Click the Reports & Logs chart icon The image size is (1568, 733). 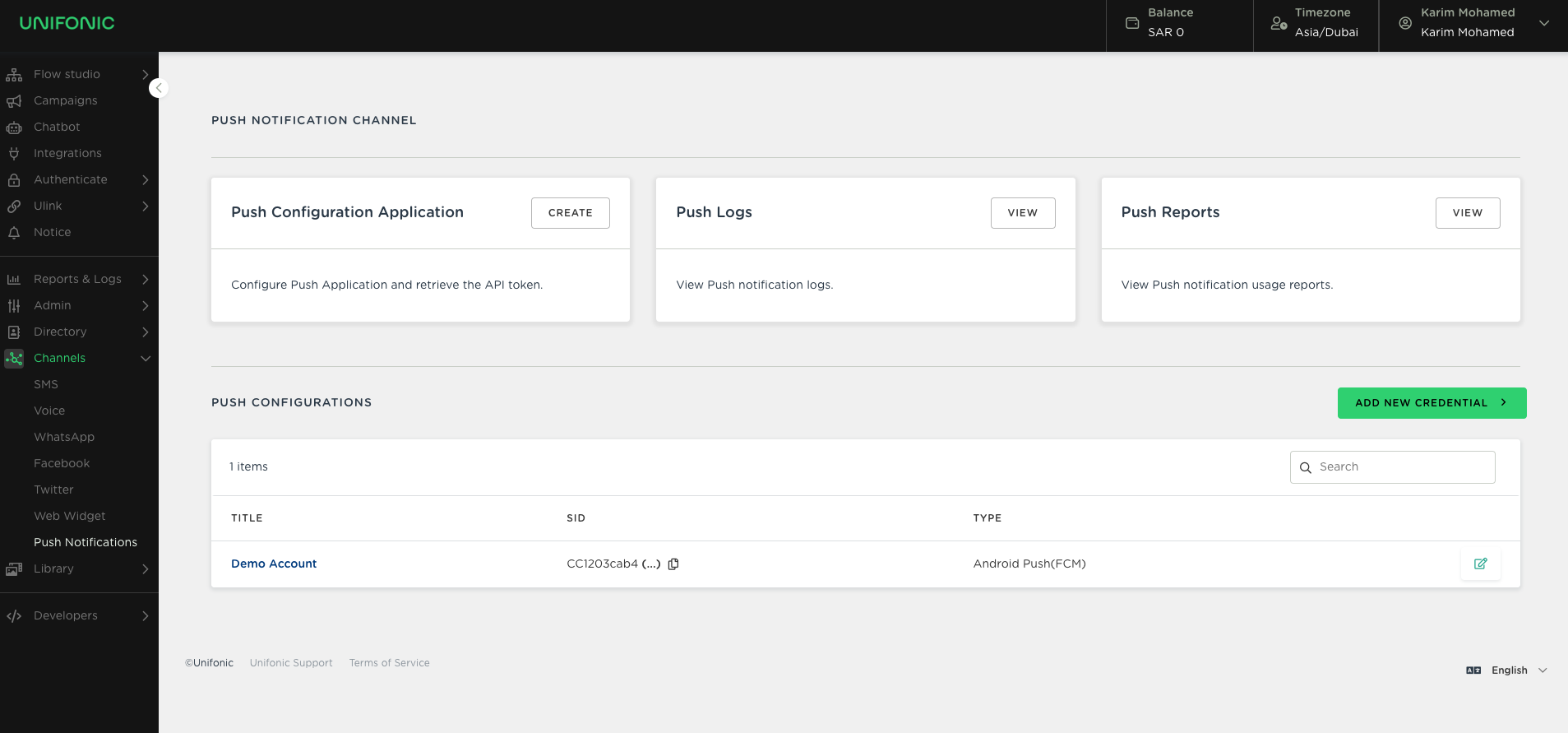click(x=14, y=280)
